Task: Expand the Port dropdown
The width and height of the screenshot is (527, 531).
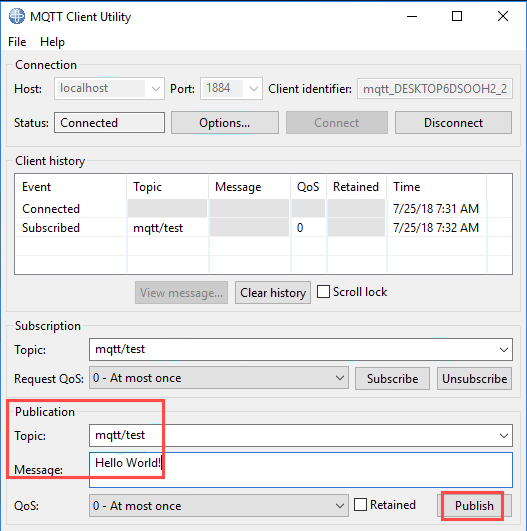Action: [253, 89]
